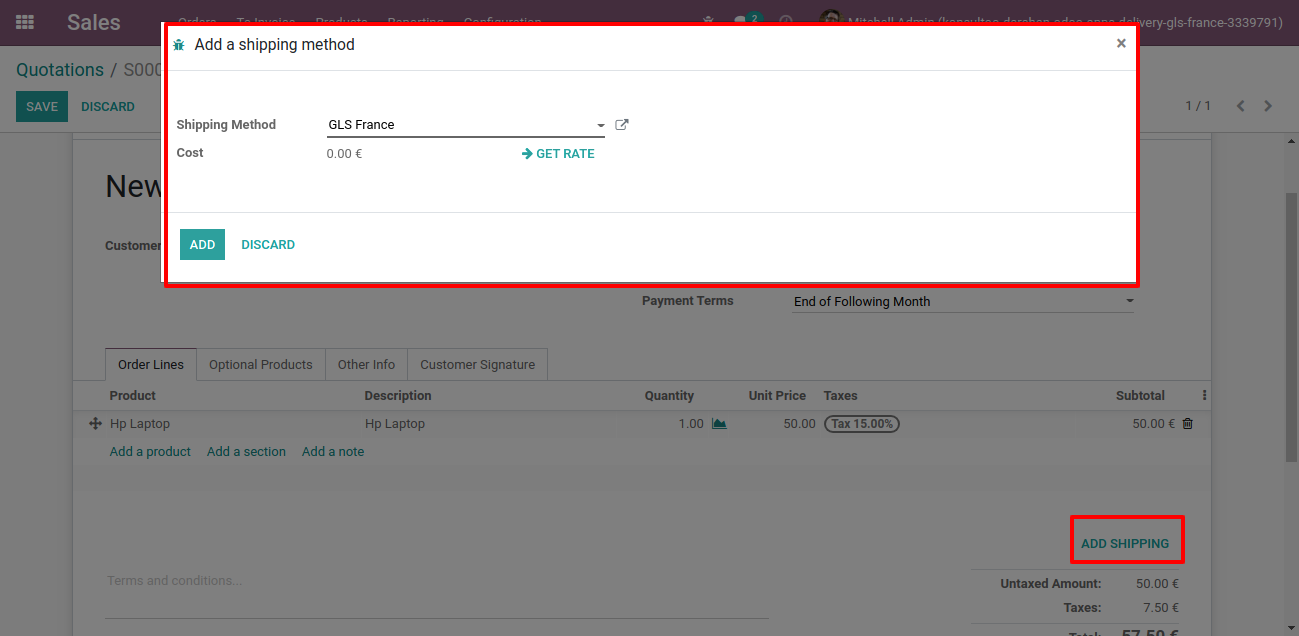
Task: Switch to the Order Lines tab
Action: tap(151, 365)
